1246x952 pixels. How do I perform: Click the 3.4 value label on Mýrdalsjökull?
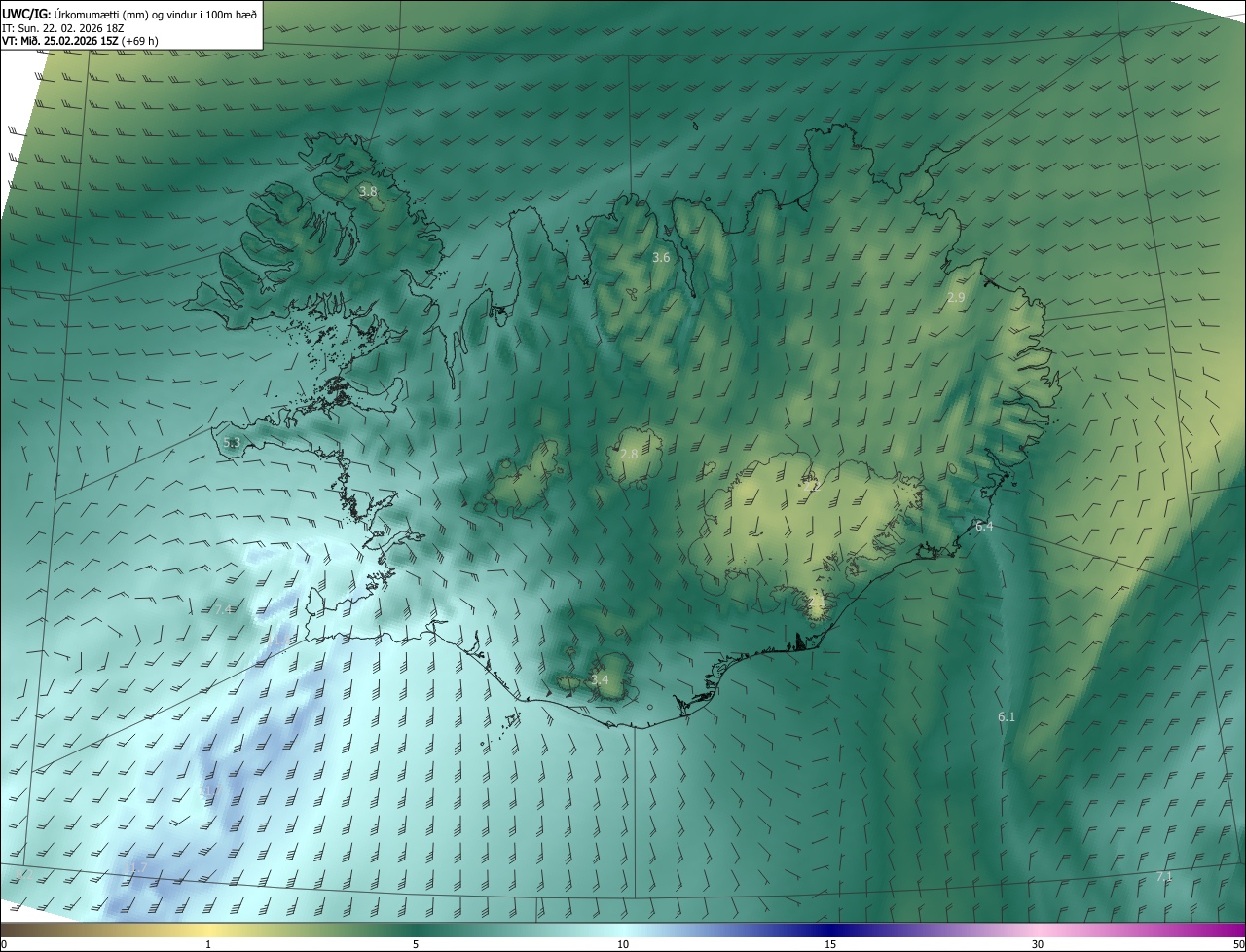pyautogui.click(x=600, y=679)
